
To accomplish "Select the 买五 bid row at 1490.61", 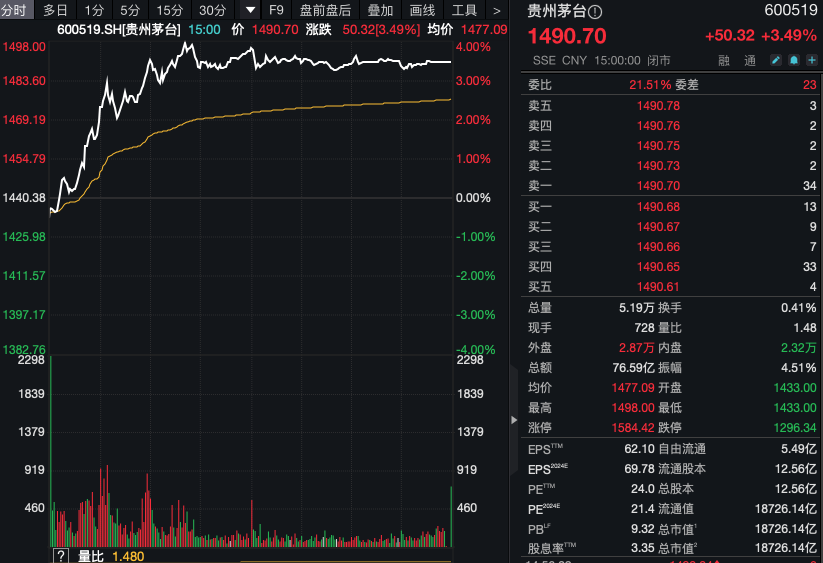I will coord(672,286).
